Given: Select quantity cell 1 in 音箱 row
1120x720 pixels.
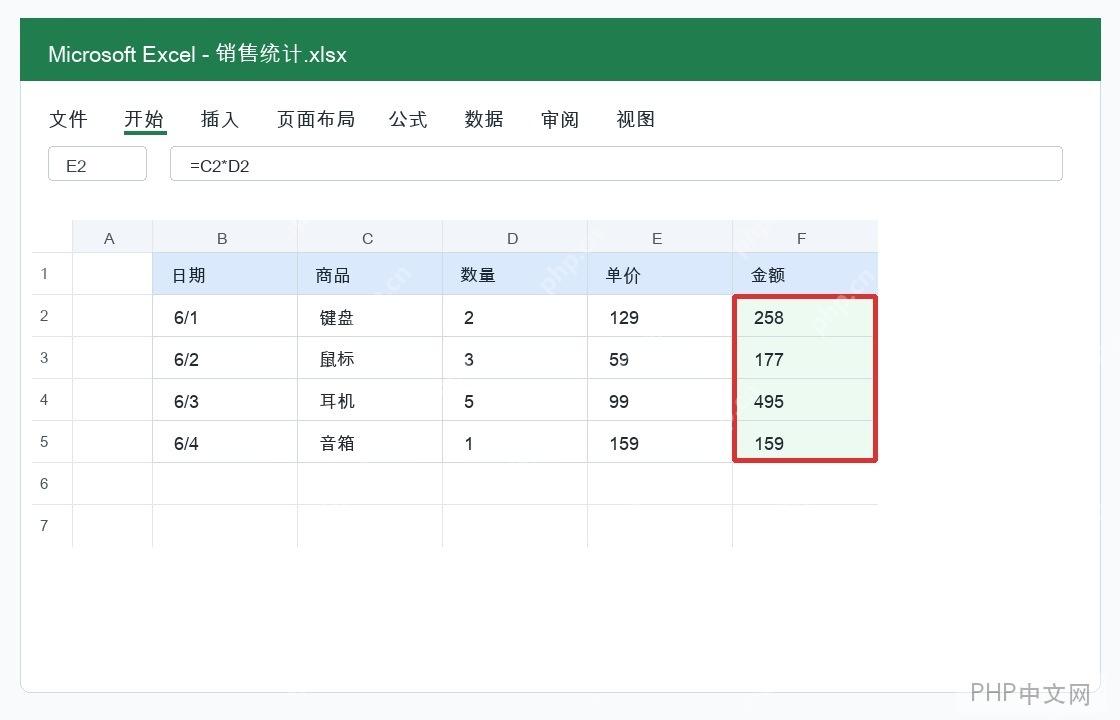Looking at the screenshot, I should point(515,442).
